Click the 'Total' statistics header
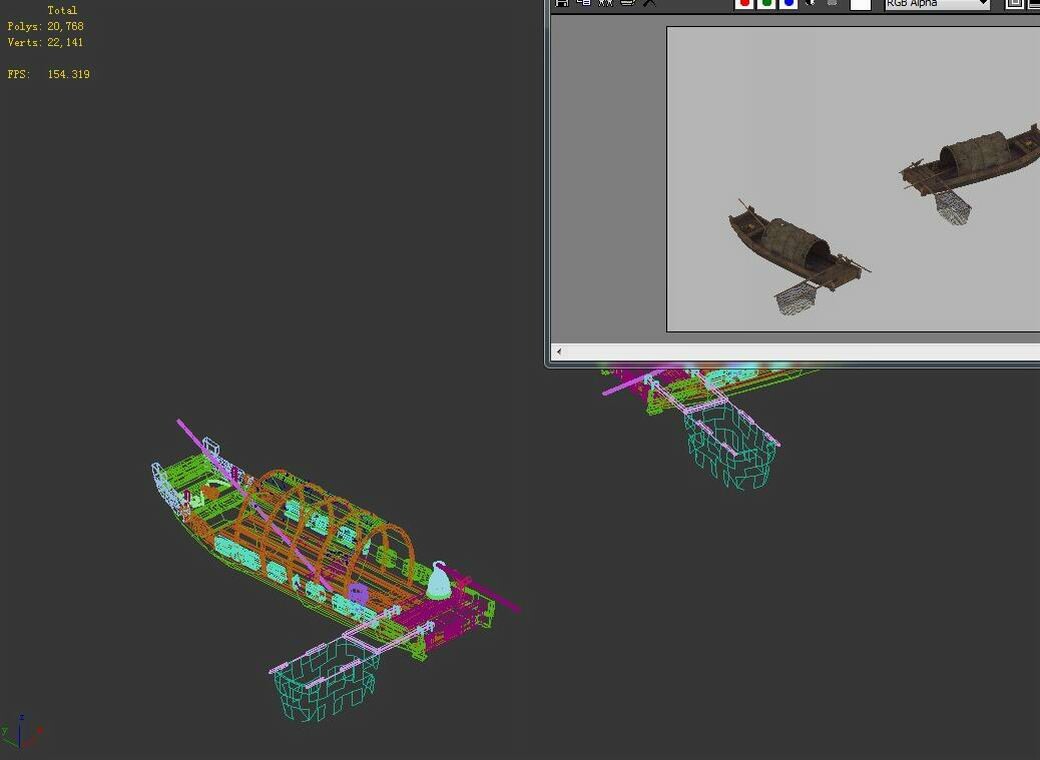1040x760 pixels. pos(62,11)
